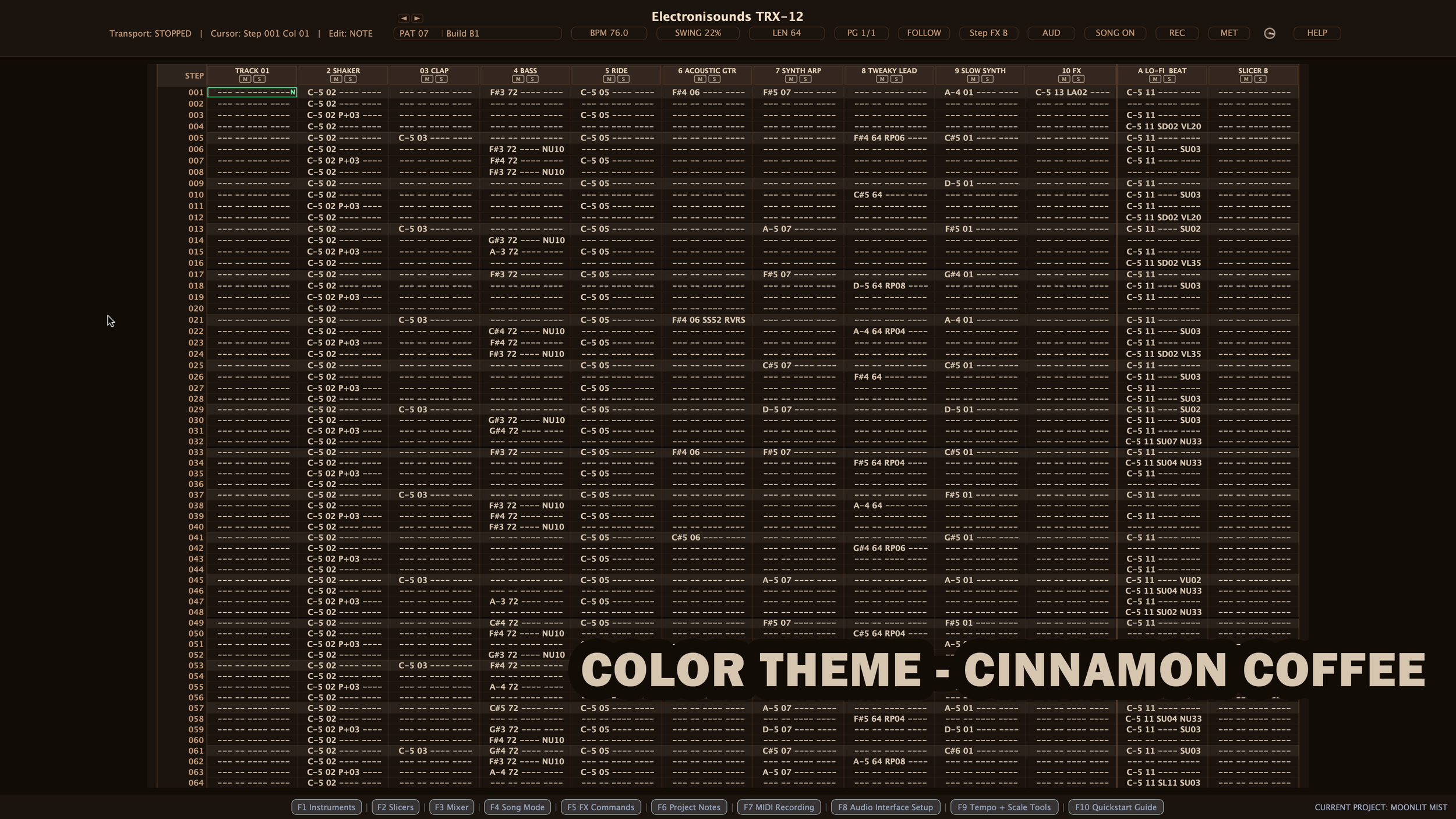Open F6 Project Notes
Viewport: 1456px width, 819px height.
pyautogui.click(x=689, y=807)
